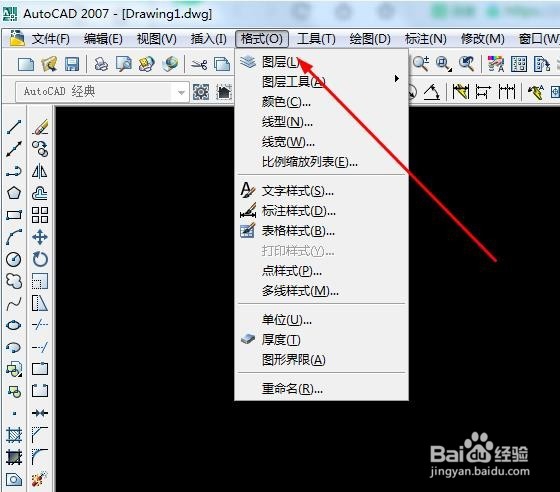Select the Trim tool

(40, 325)
